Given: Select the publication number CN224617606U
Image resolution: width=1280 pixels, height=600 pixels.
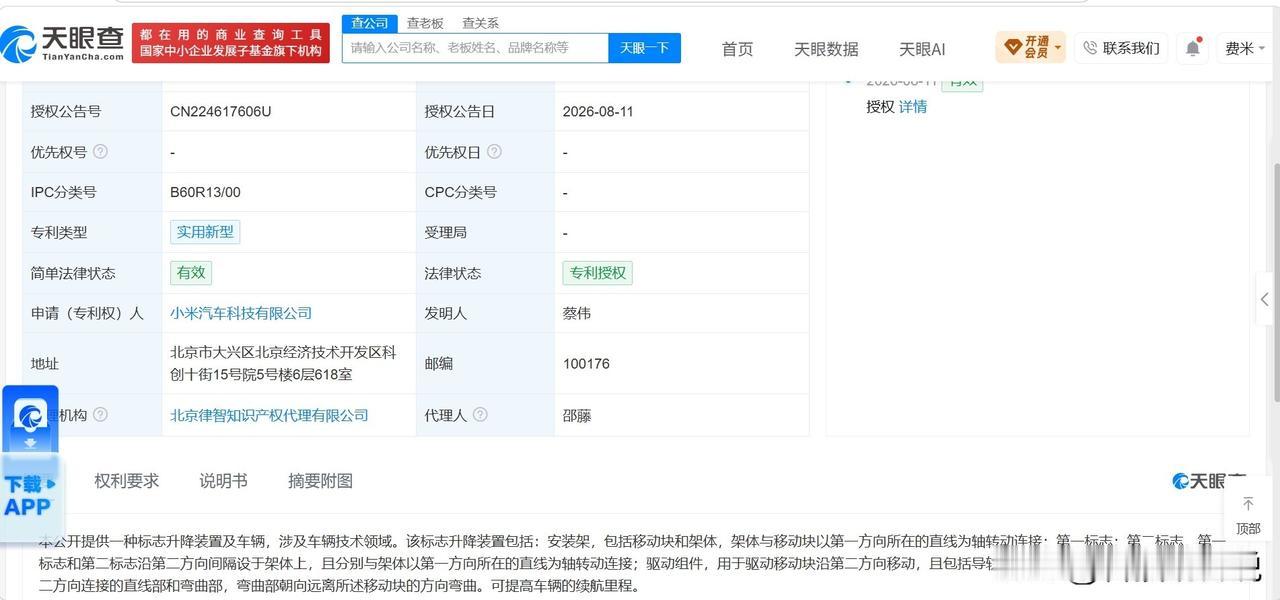Looking at the screenshot, I should 220,111.
